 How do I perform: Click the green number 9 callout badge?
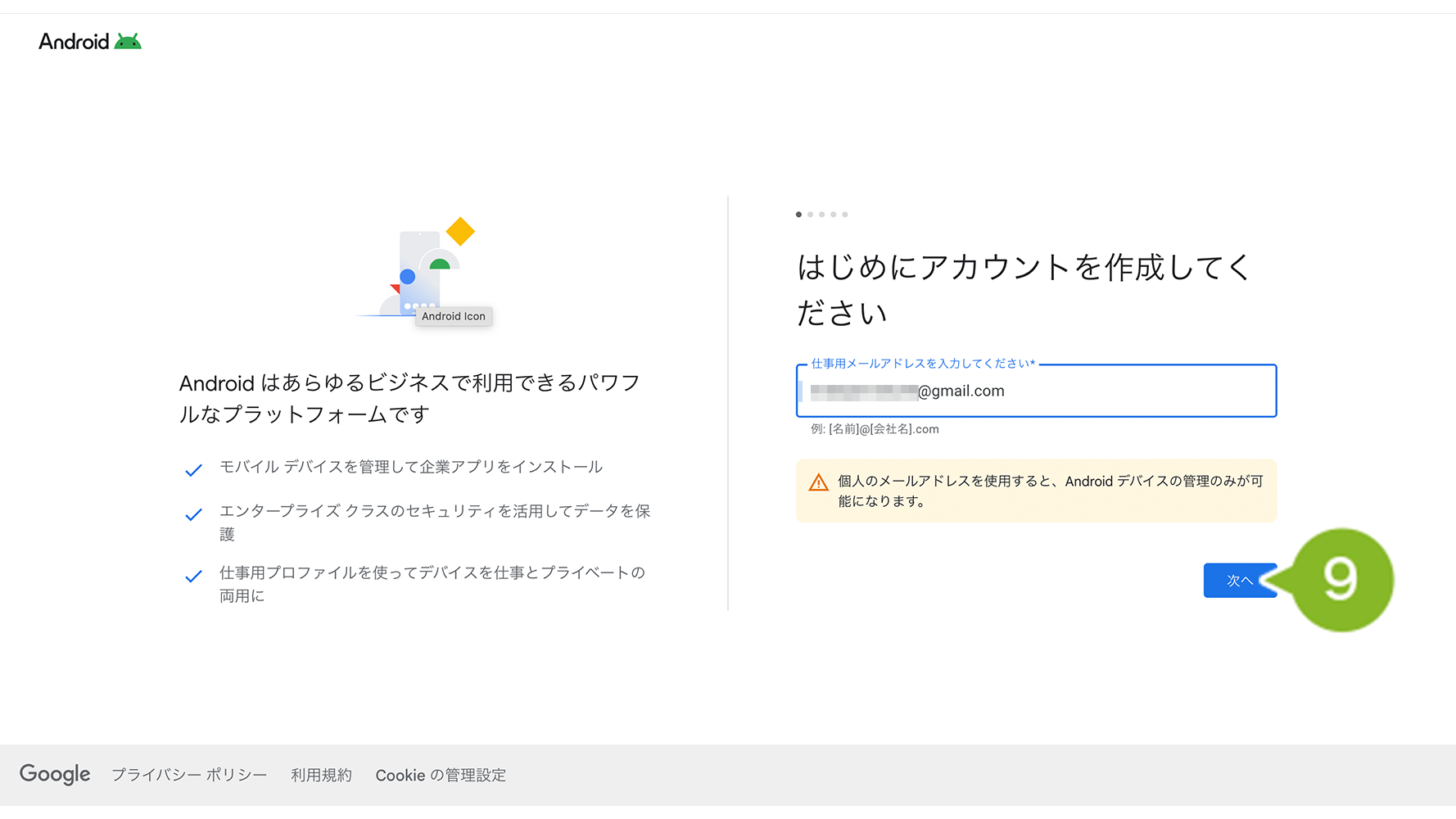[x=1341, y=580]
